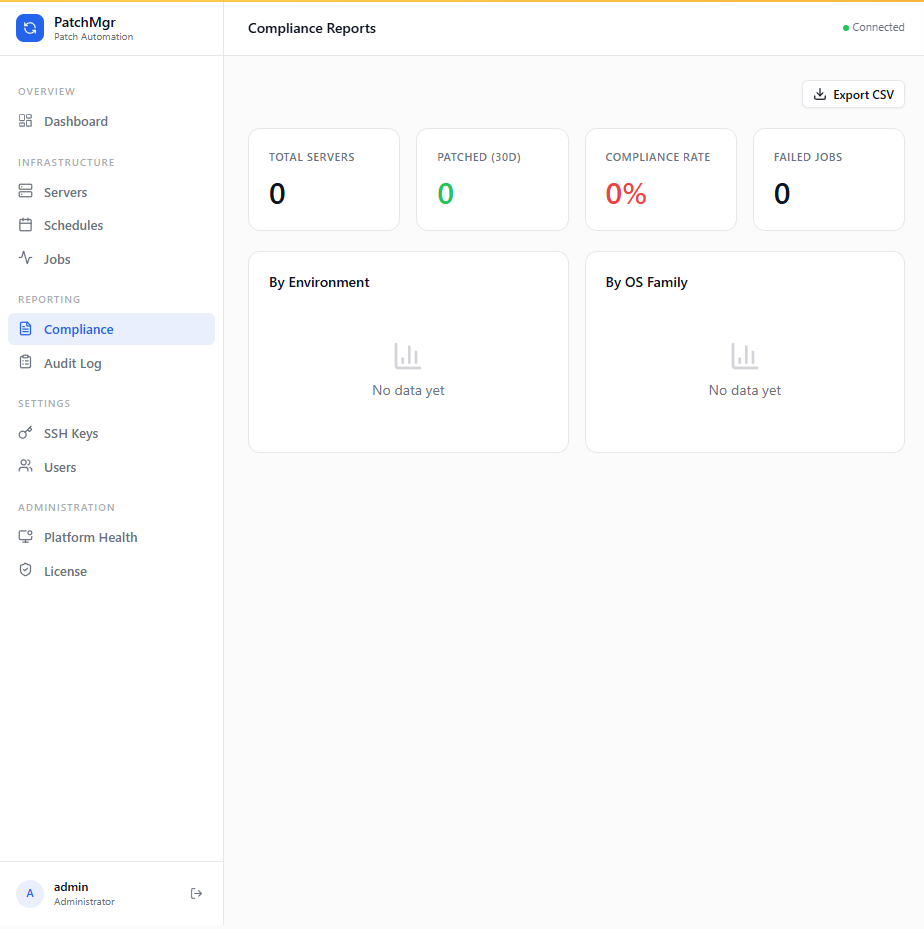
Task: Click 'No data yet' under By Environment
Action: [x=408, y=390]
